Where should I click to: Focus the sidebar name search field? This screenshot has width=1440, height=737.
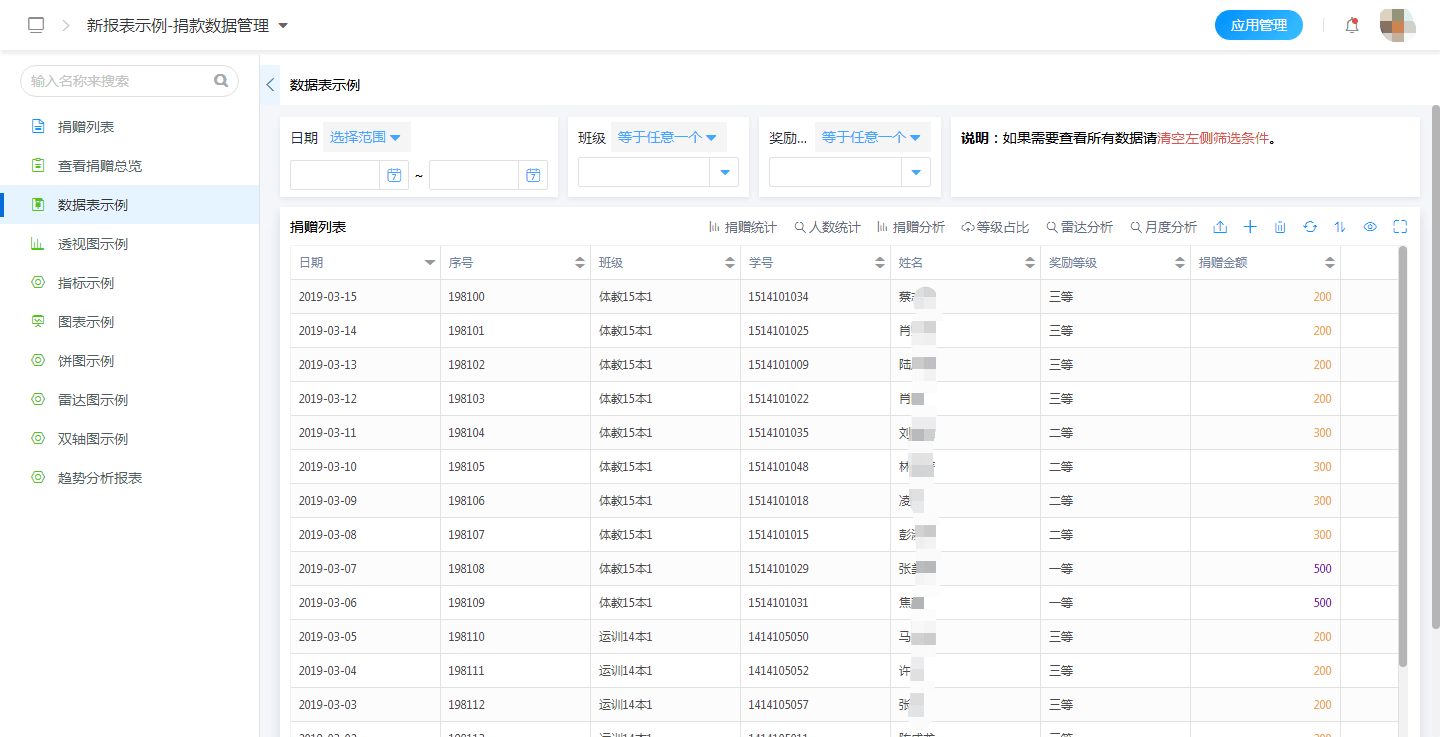pyautogui.click(x=129, y=81)
